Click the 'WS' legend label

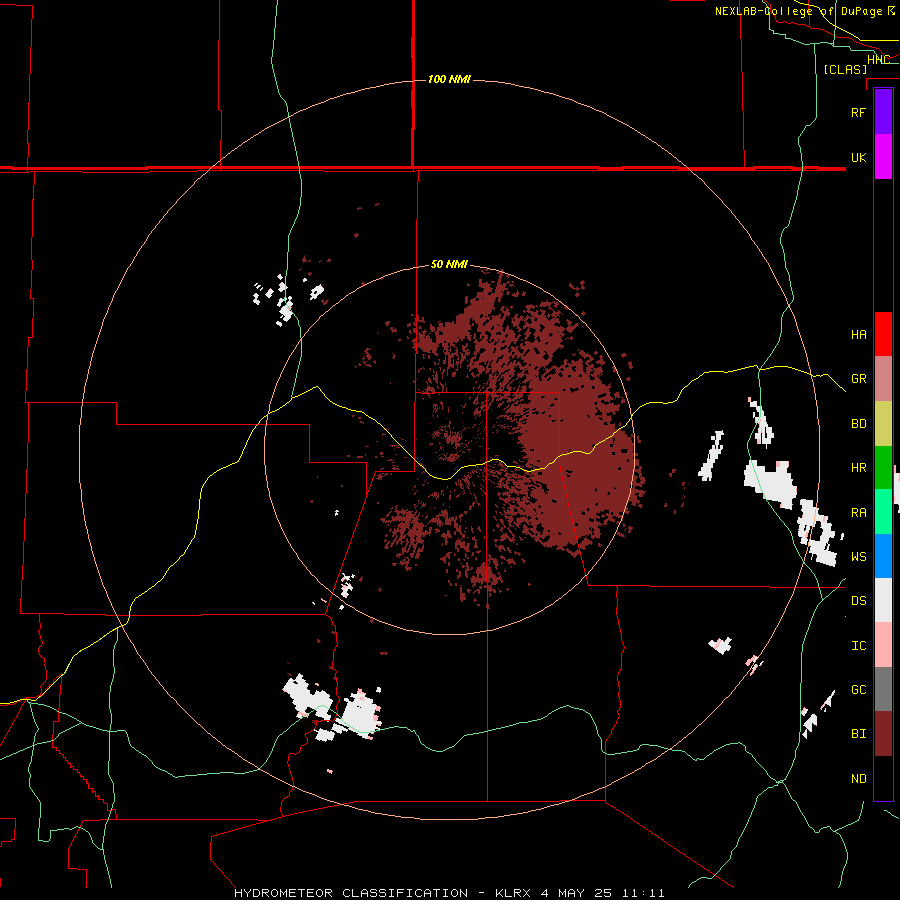(858, 556)
